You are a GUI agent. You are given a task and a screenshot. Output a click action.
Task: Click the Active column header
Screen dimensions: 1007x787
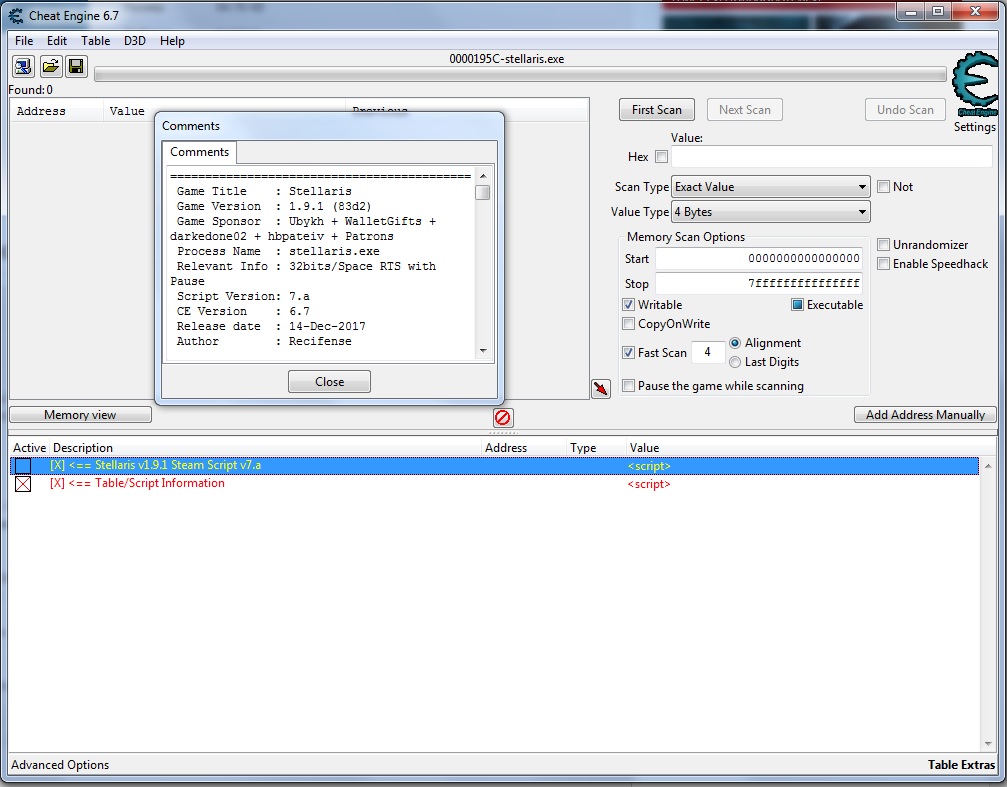click(x=30, y=448)
